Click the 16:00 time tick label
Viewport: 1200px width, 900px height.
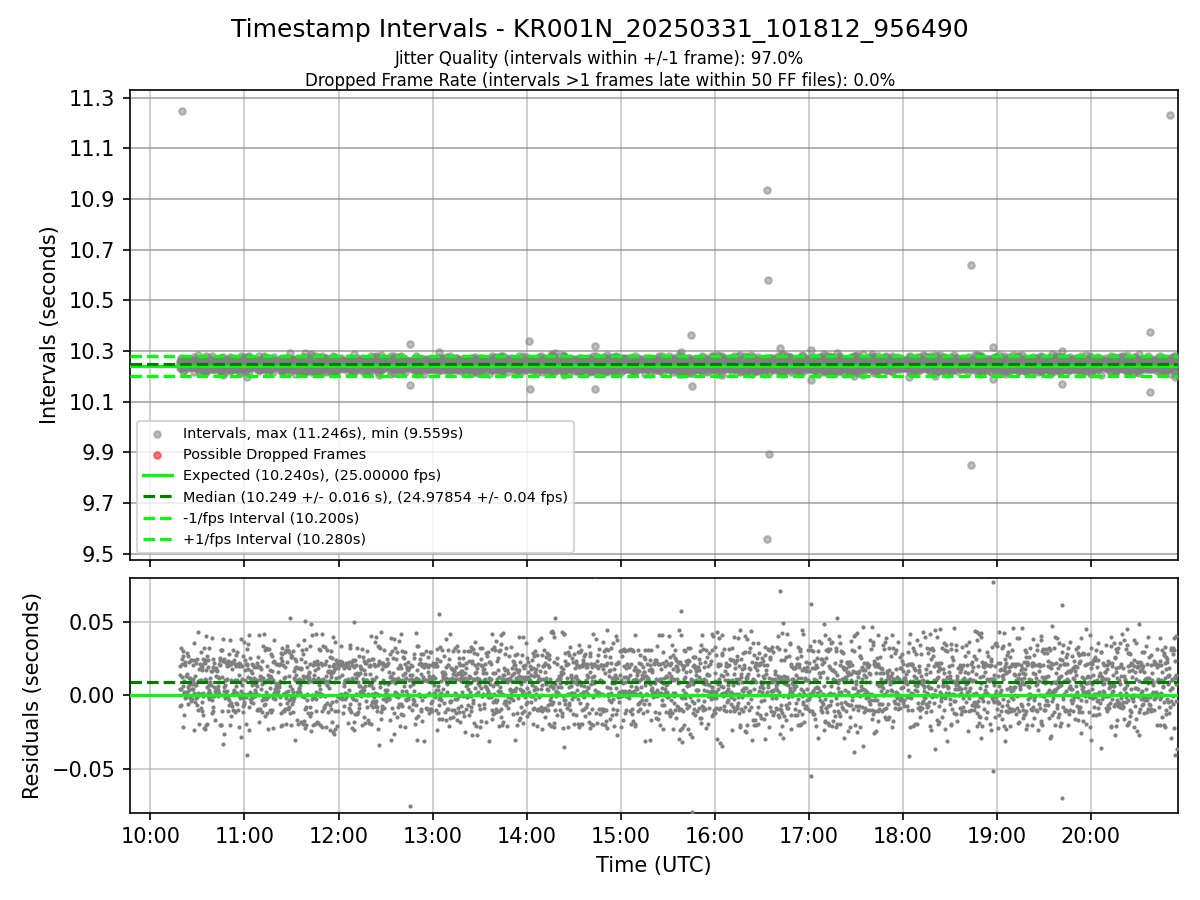[x=714, y=835]
